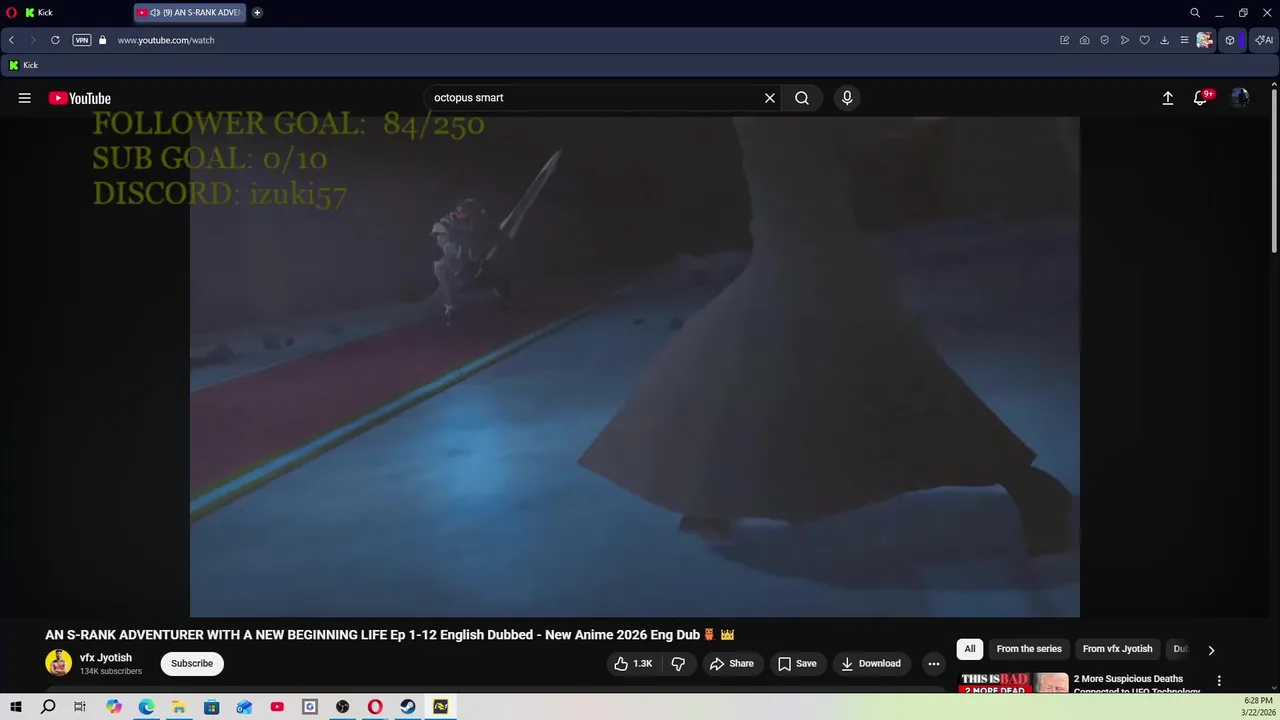
Task: Clear the YouTube search text
Action: point(770,98)
